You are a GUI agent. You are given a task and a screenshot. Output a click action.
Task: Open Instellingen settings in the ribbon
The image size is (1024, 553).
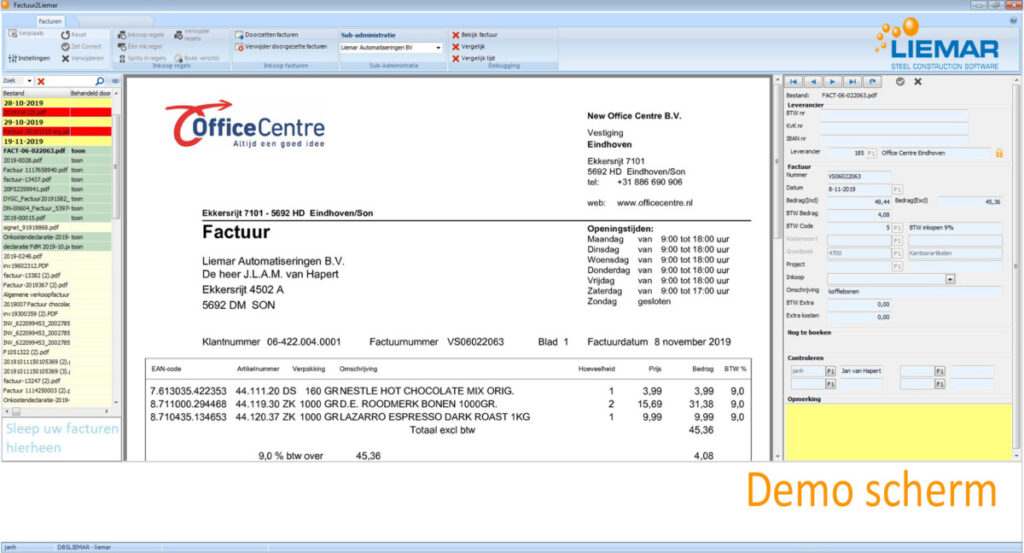29,58
